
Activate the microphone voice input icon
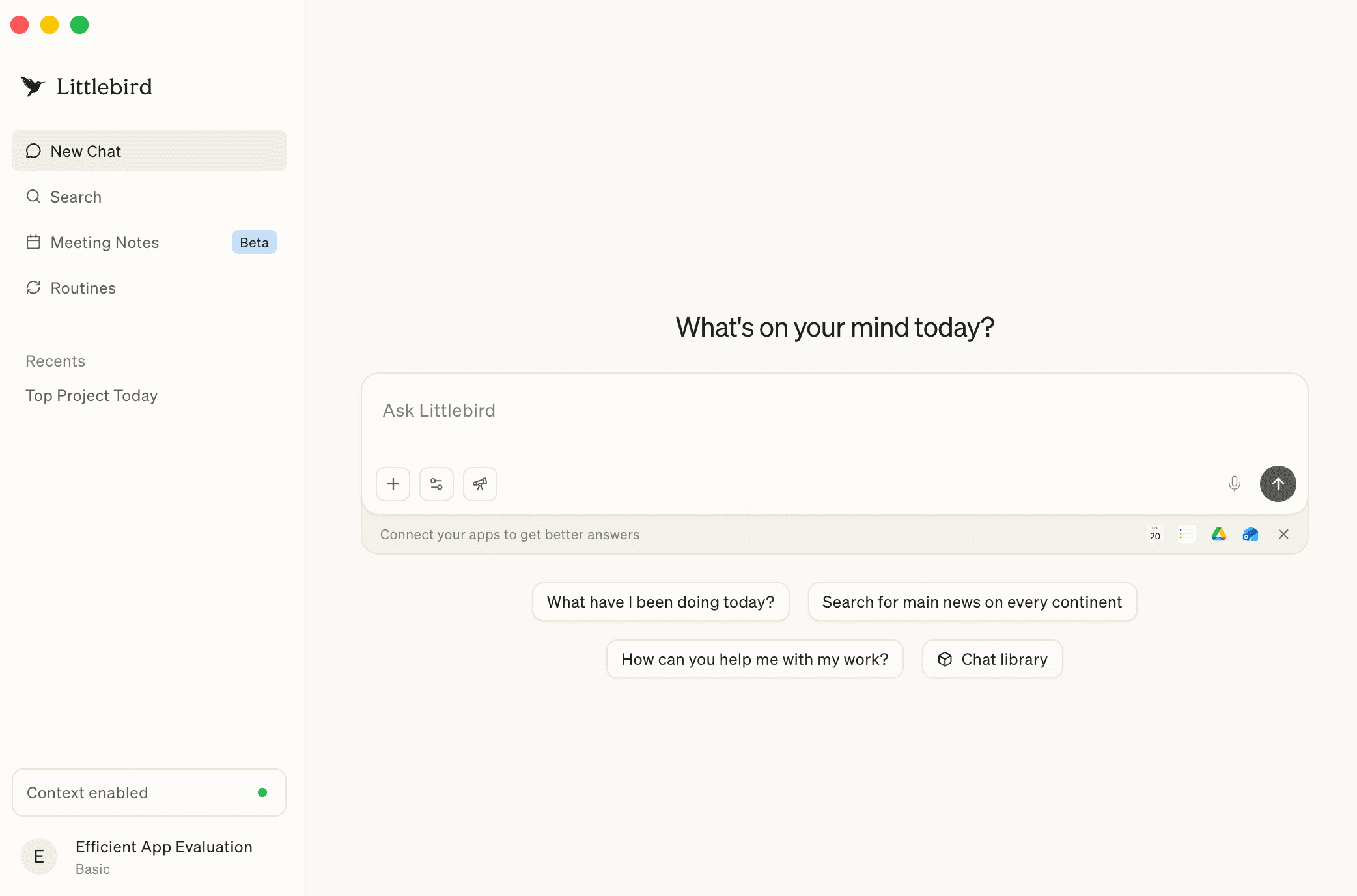point(1235,484)
